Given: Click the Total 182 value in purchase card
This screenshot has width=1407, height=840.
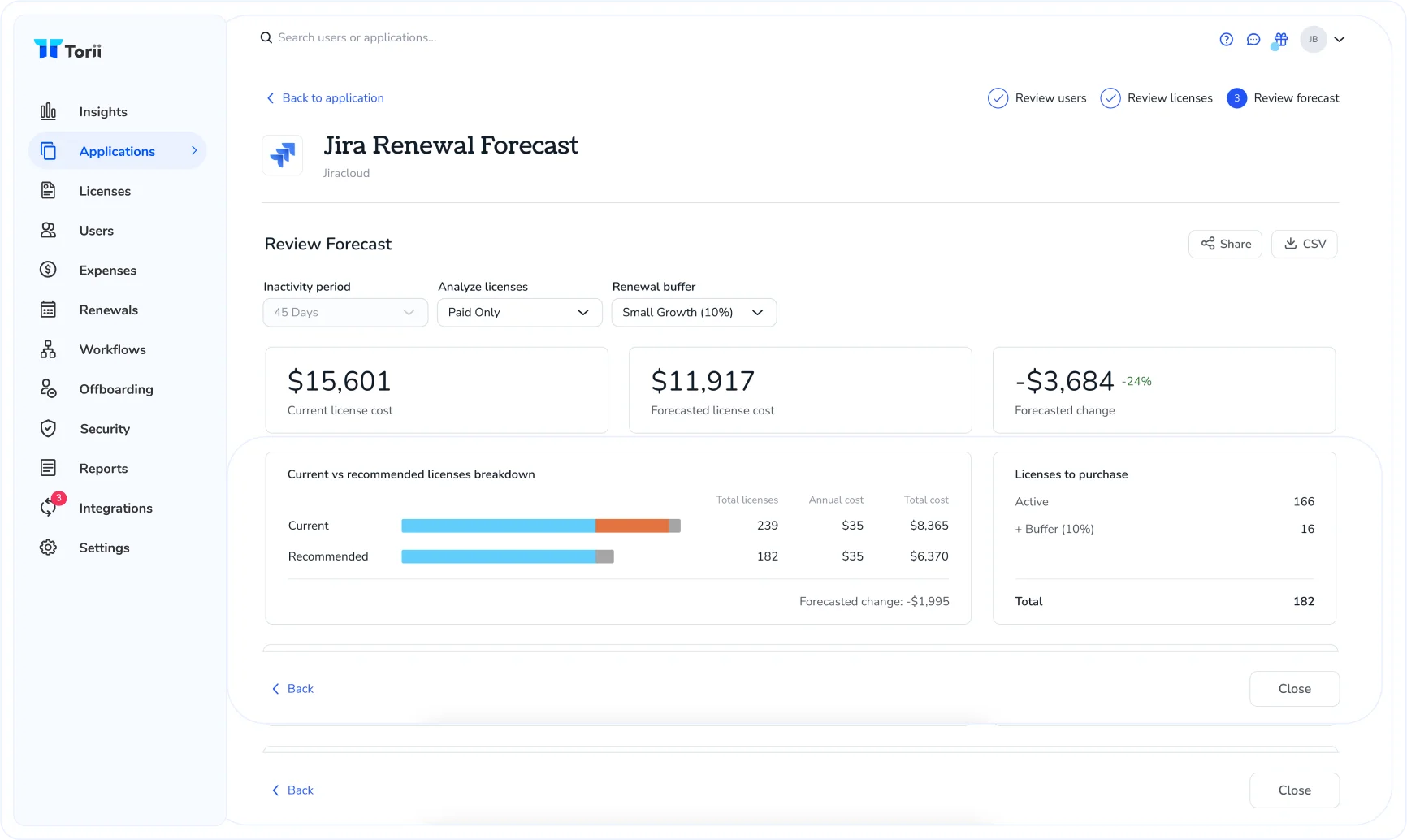Looking at the screenshot, I should click(x=1304, y=602).
